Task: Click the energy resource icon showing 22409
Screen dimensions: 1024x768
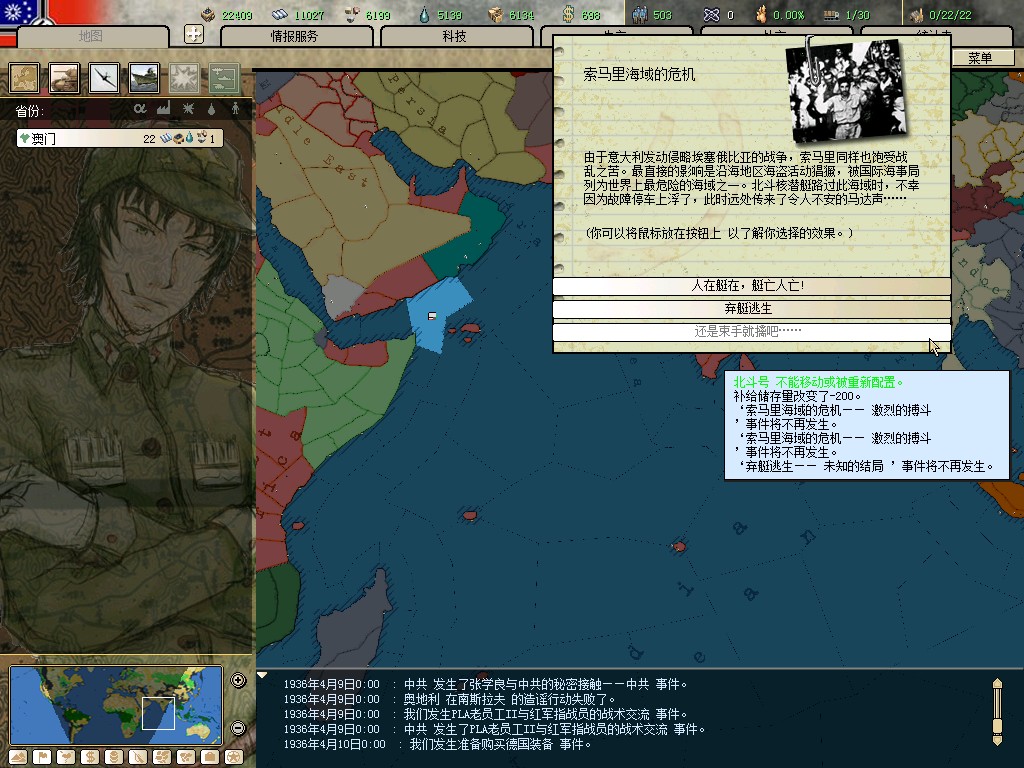Action: pyautogui.click(x=208, y=14)
